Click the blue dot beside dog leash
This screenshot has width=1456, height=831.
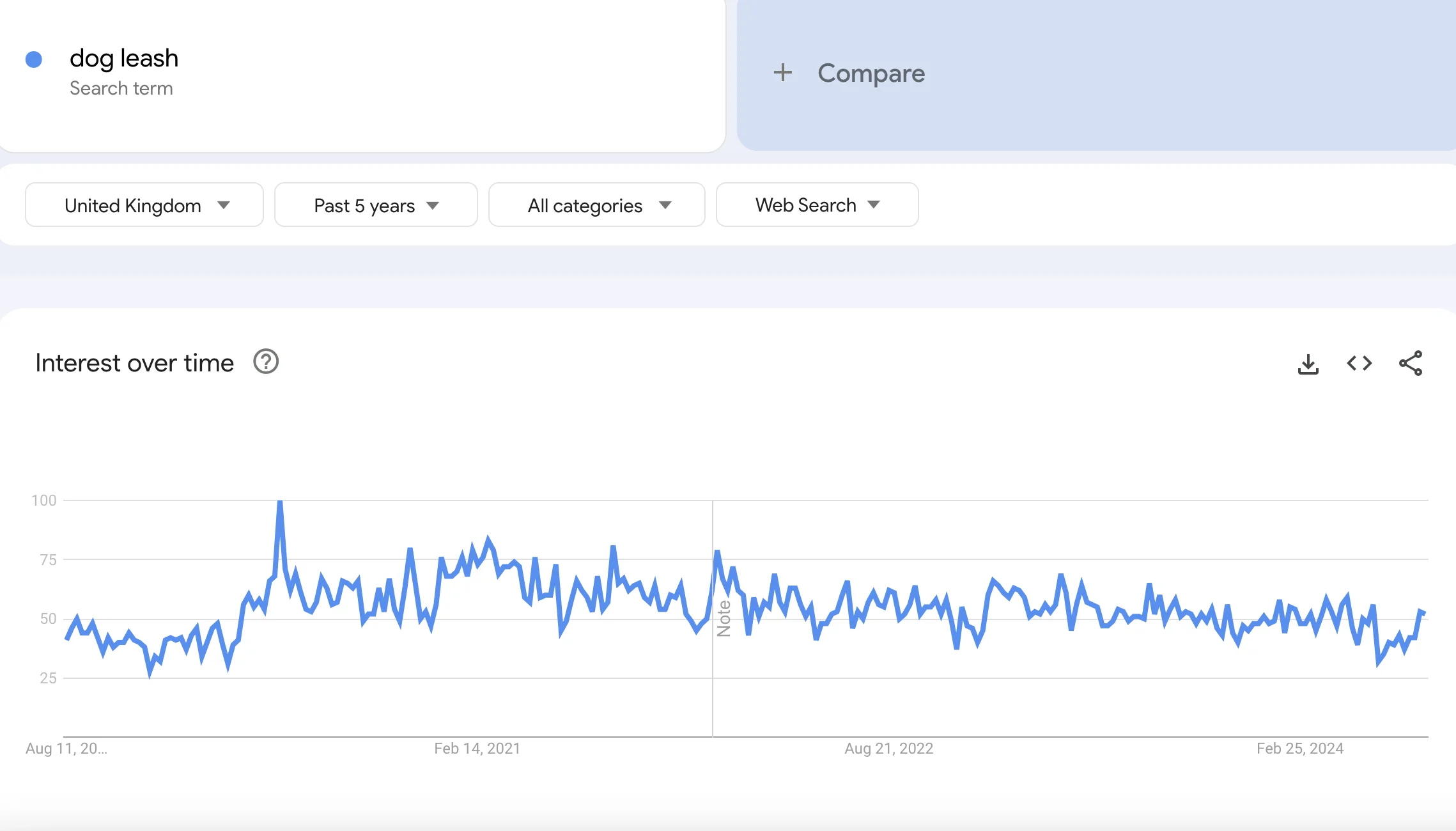[34, 59]
